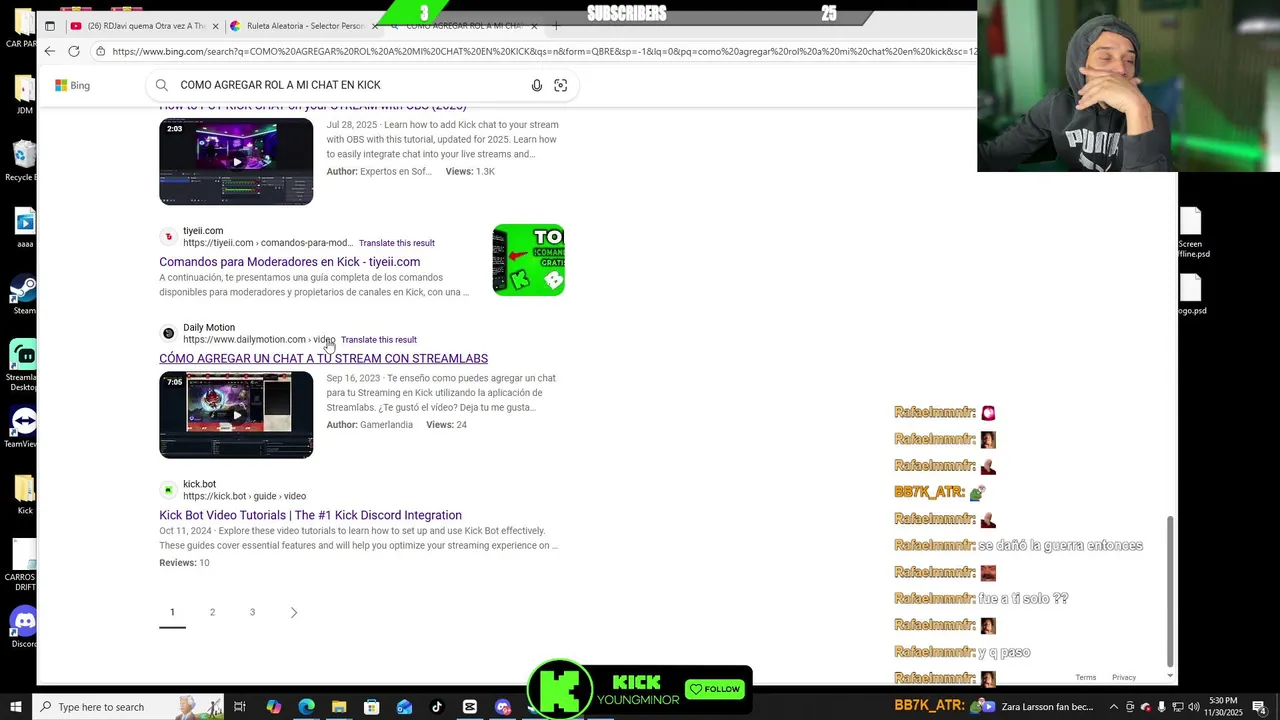Click the kick.bot site favicon

click(168, 490)
